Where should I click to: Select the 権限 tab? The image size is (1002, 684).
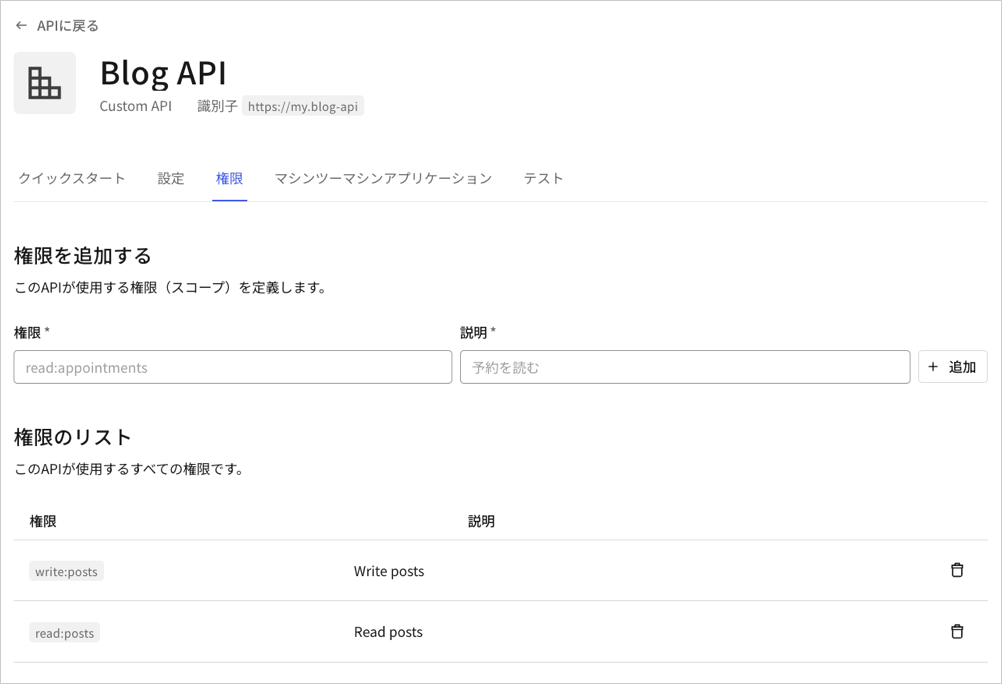click(x=229, y=178)
